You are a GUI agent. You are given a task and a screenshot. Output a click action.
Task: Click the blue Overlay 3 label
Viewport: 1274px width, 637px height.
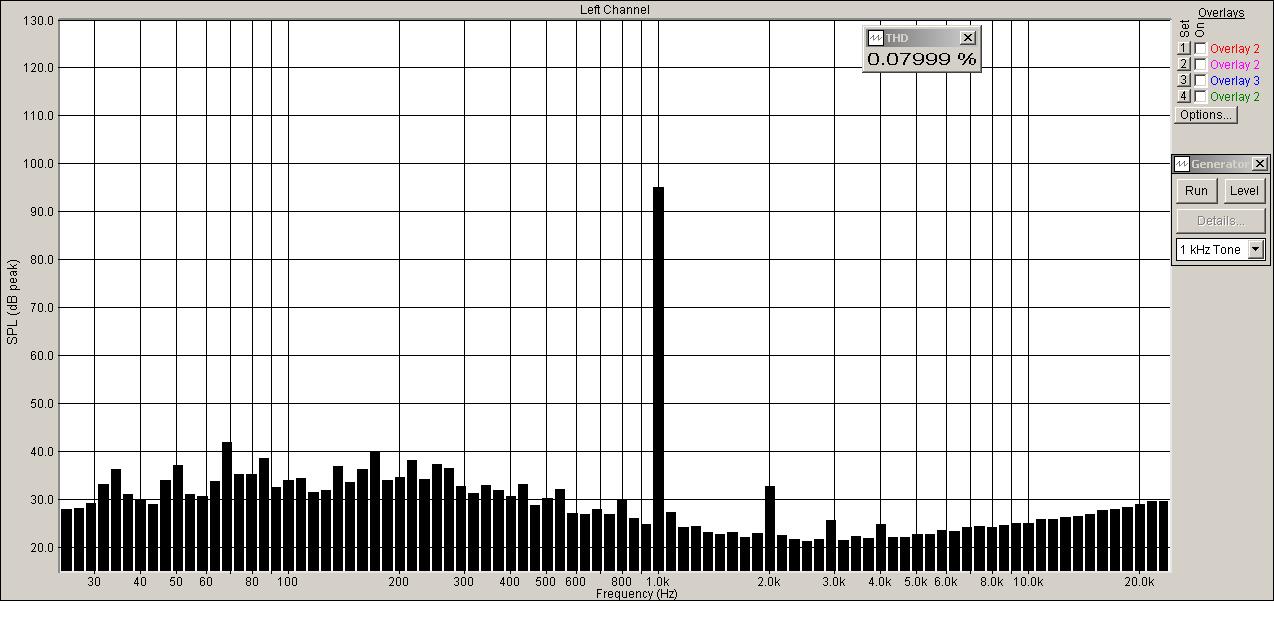1234,81
